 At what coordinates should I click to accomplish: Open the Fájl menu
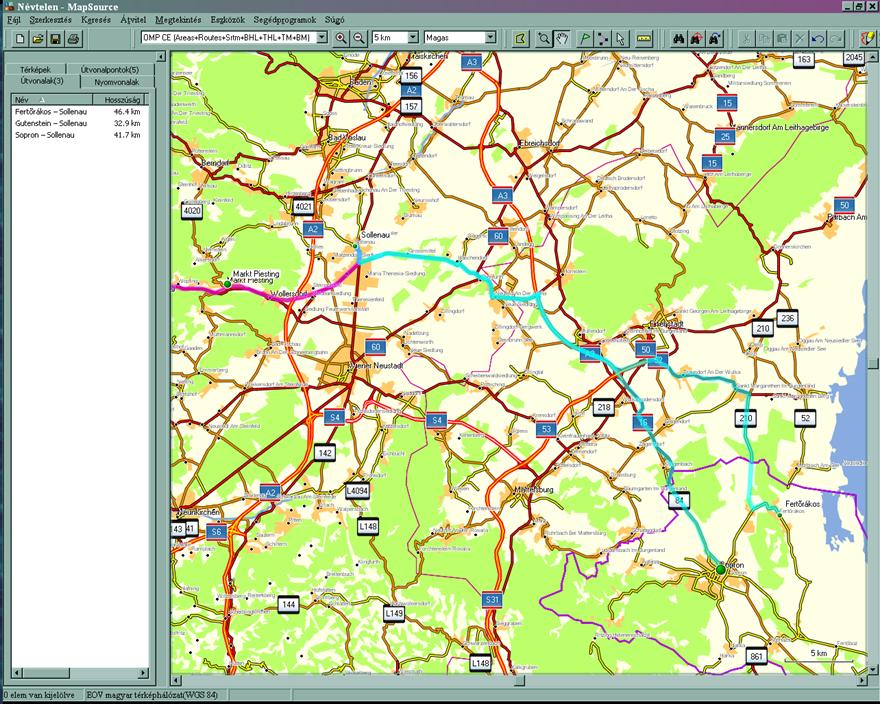[13, 20]
